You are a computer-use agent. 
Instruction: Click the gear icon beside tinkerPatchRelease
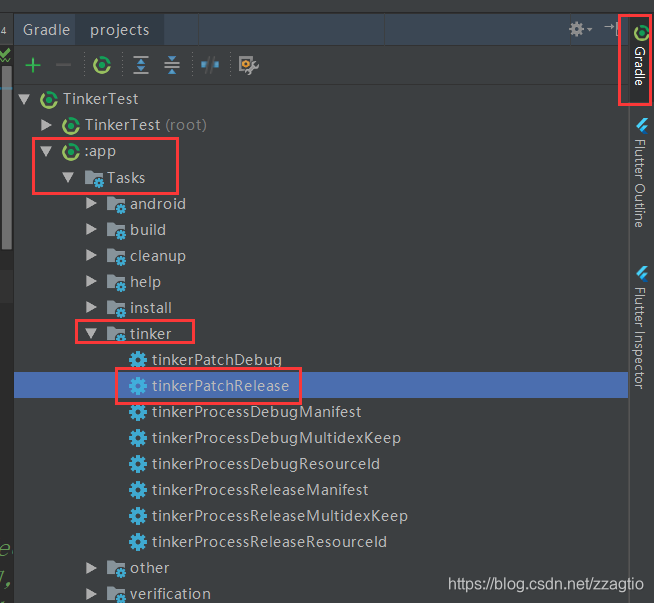coord(138,386)
